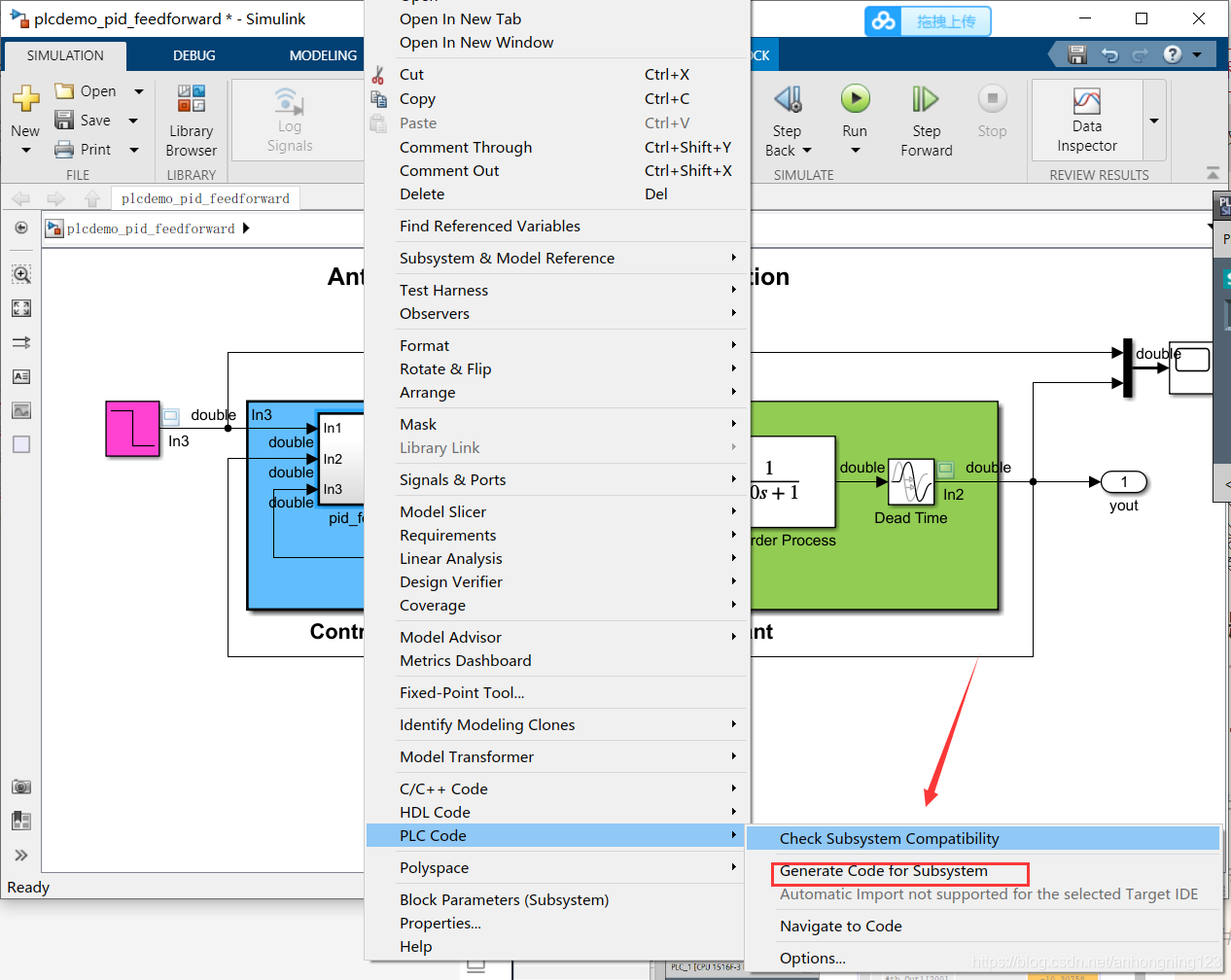The width and height of the screenshot is (1231, 980).
Task: Open the Save button dropdown arrow
Action: point(133,121)
